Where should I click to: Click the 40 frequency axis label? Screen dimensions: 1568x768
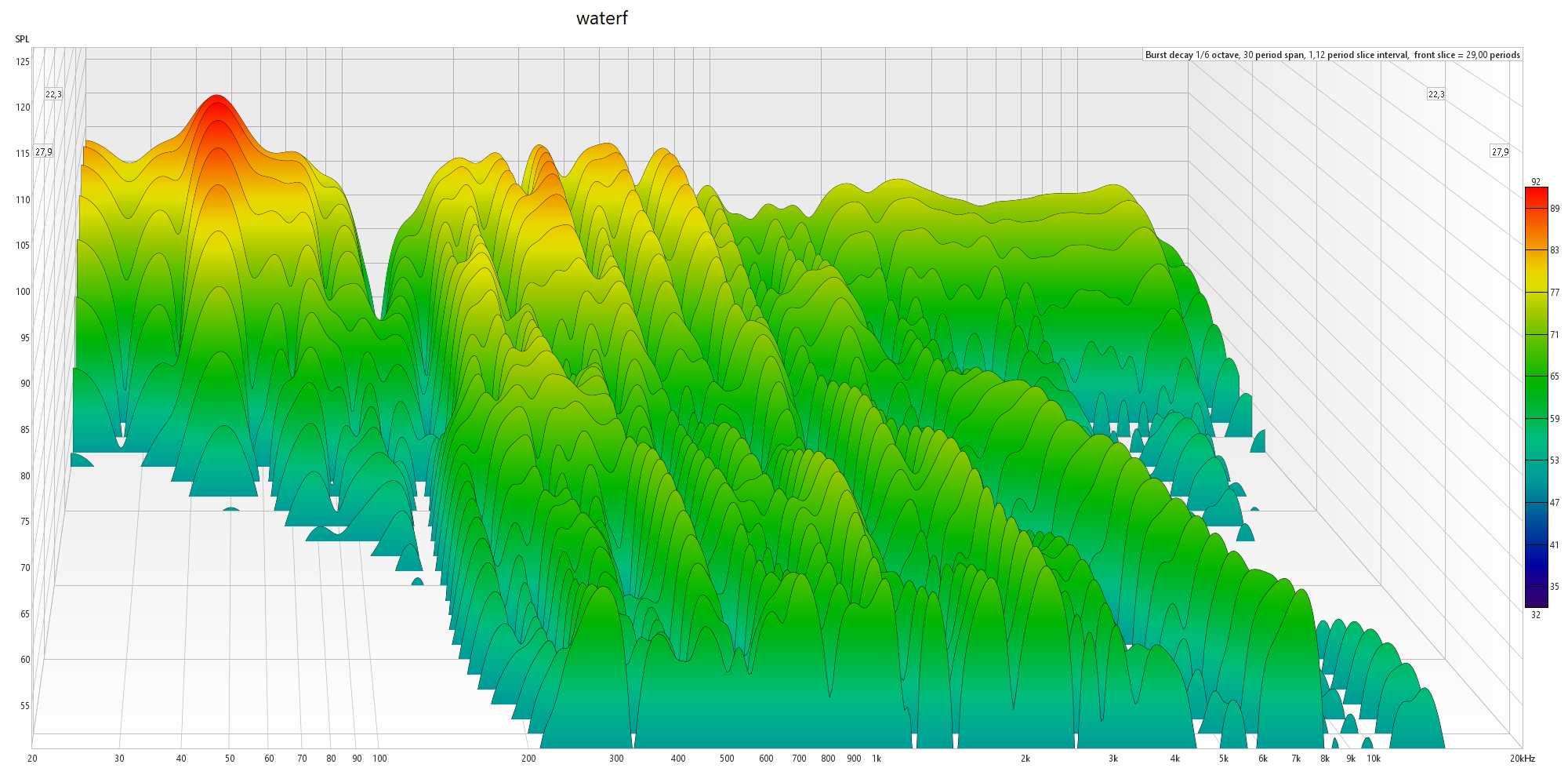click(181, 759)
